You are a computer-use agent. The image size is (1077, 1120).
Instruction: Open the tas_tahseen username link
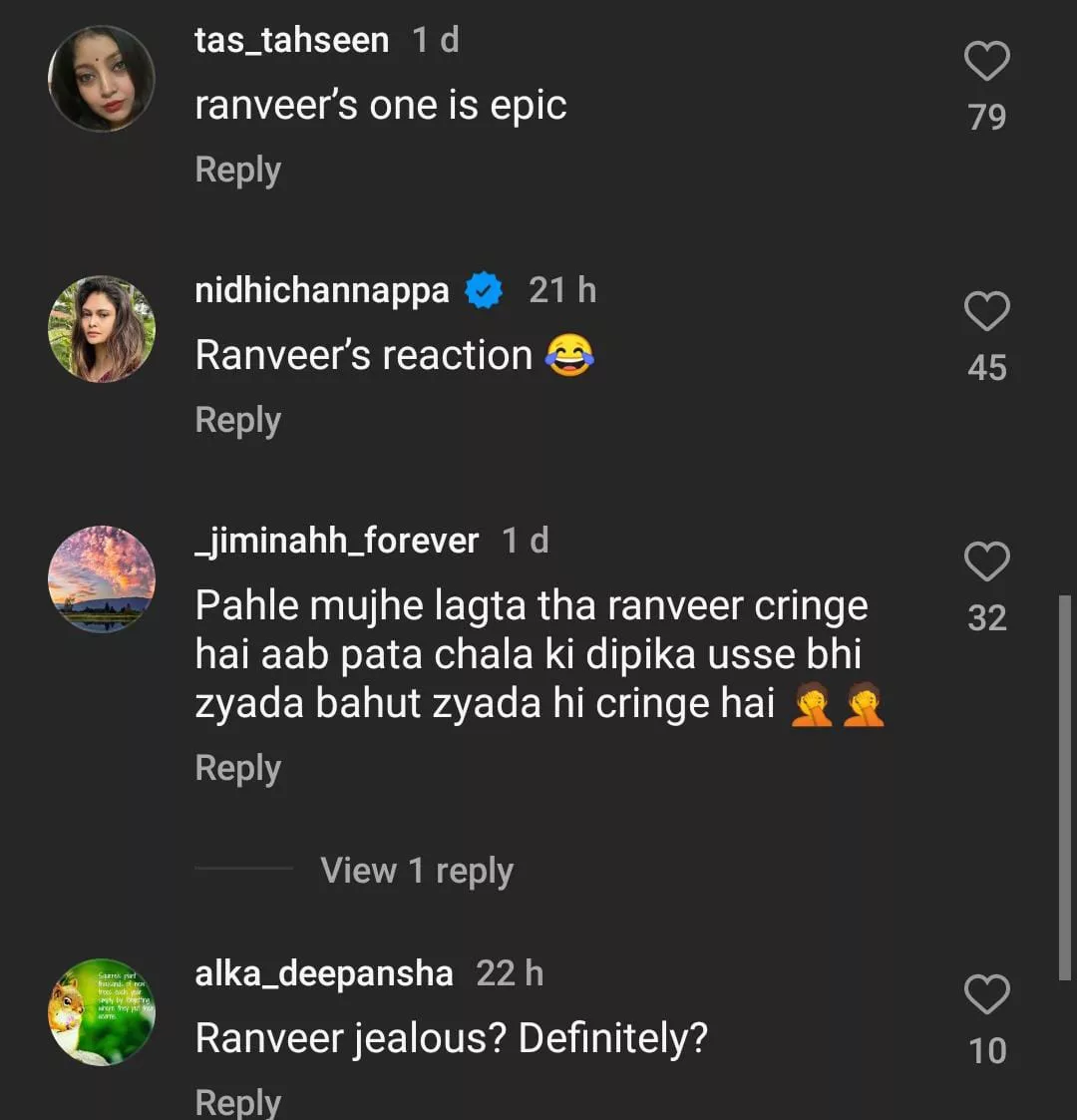coord(291,41)
